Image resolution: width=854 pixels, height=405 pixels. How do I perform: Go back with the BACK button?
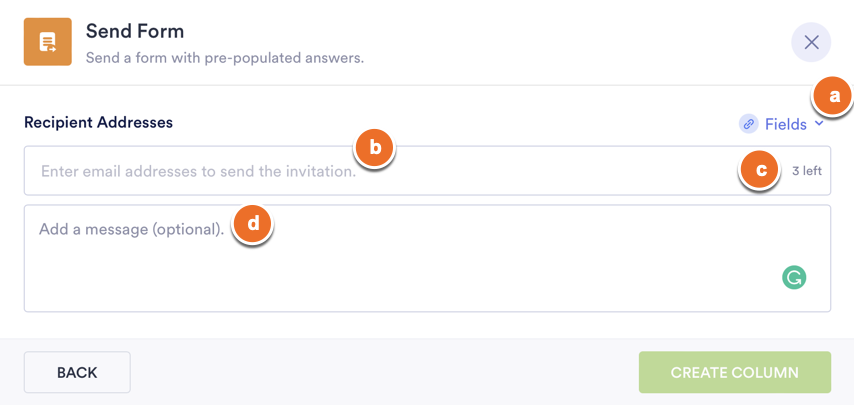77,372
